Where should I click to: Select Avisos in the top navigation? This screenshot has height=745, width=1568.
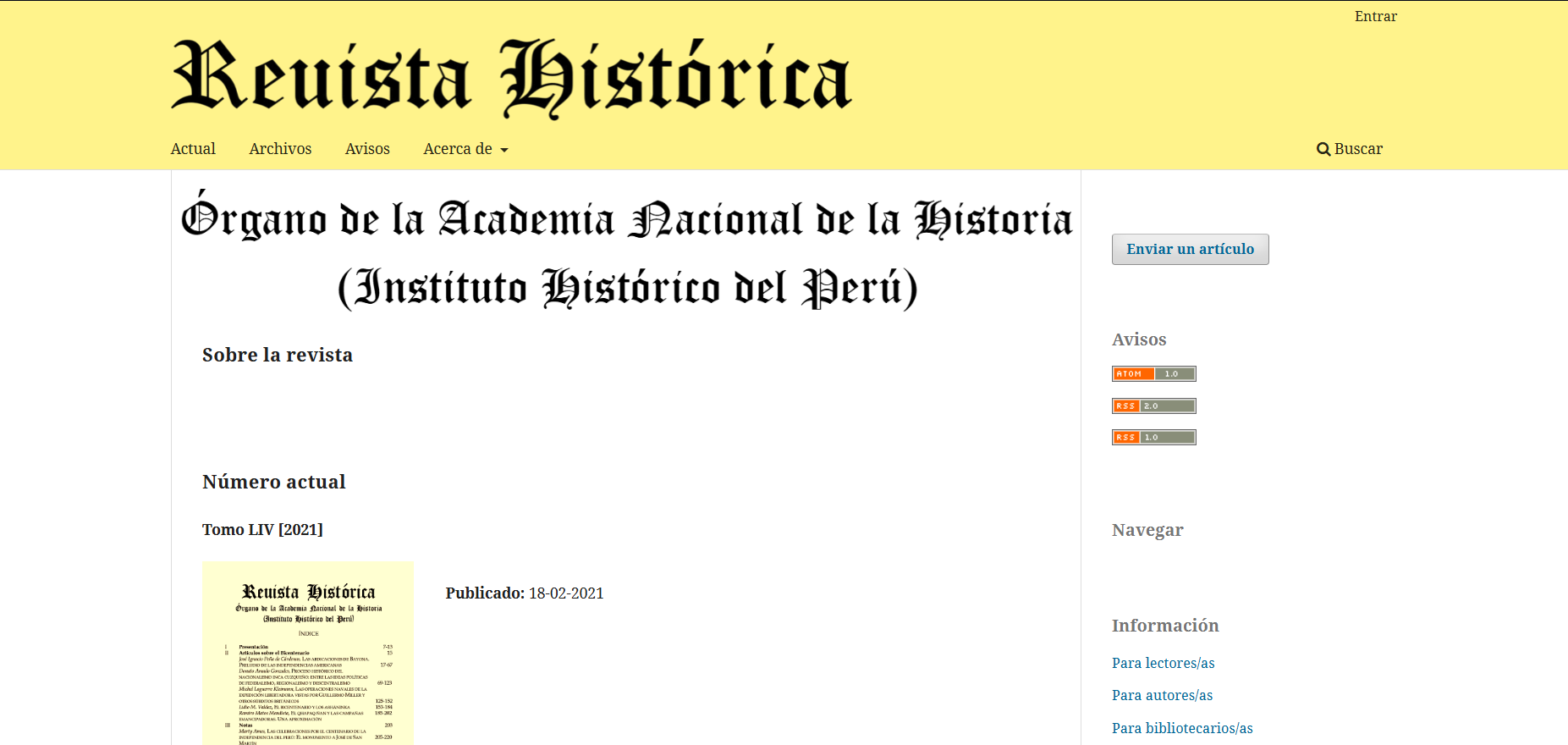367,149
